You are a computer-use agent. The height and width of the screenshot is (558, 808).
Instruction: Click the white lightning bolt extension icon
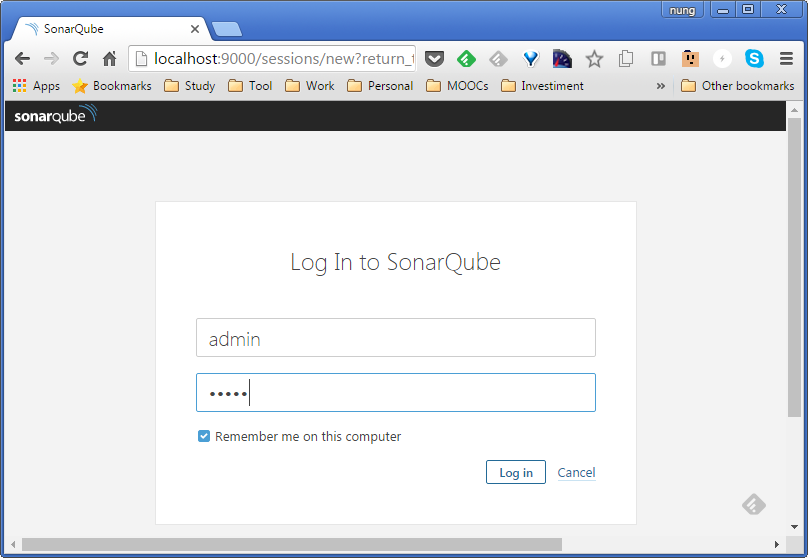click(722, 59)
